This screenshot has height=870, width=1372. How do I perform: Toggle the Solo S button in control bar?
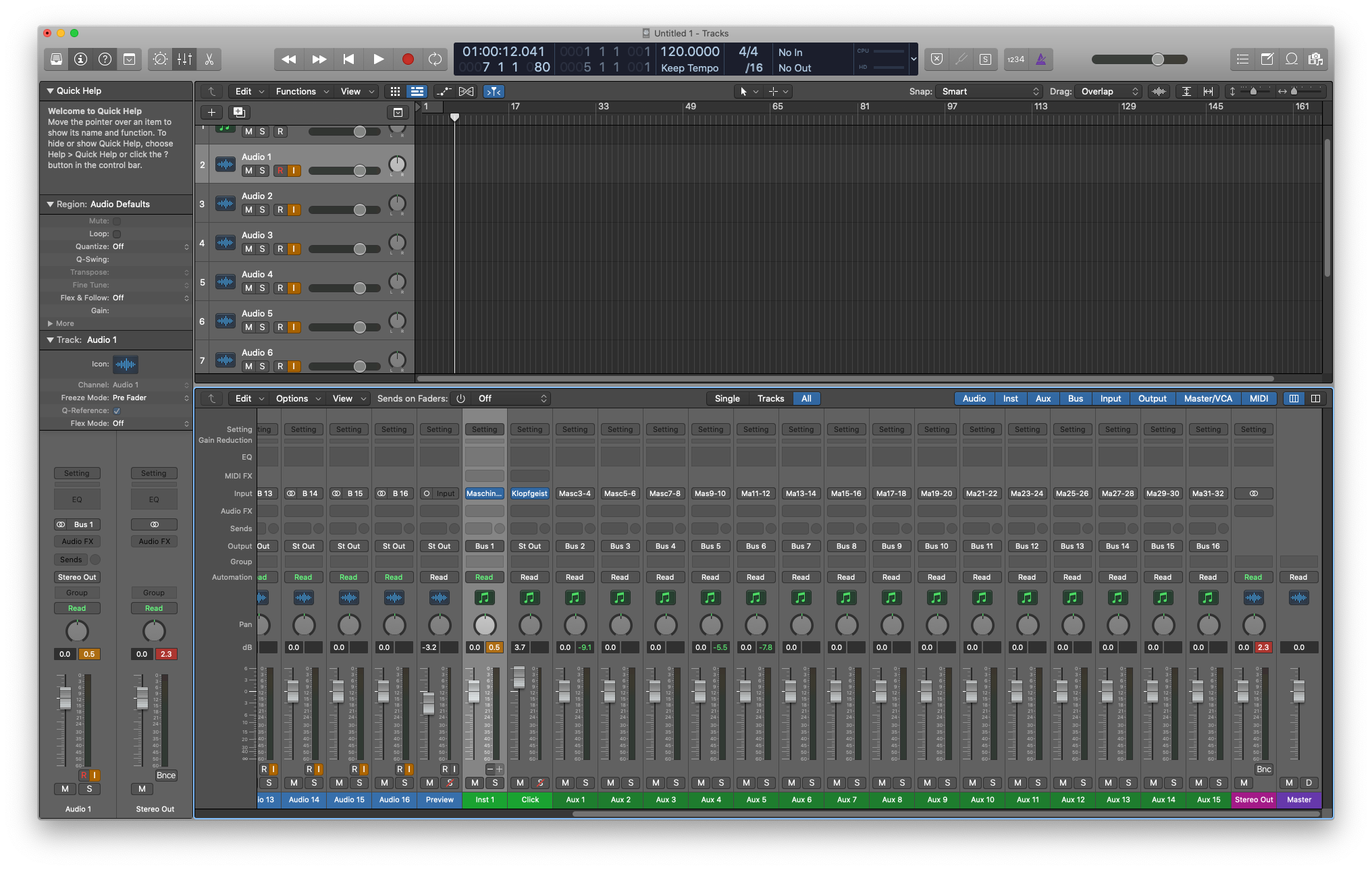pyautogui.click(x=985, y=59)
